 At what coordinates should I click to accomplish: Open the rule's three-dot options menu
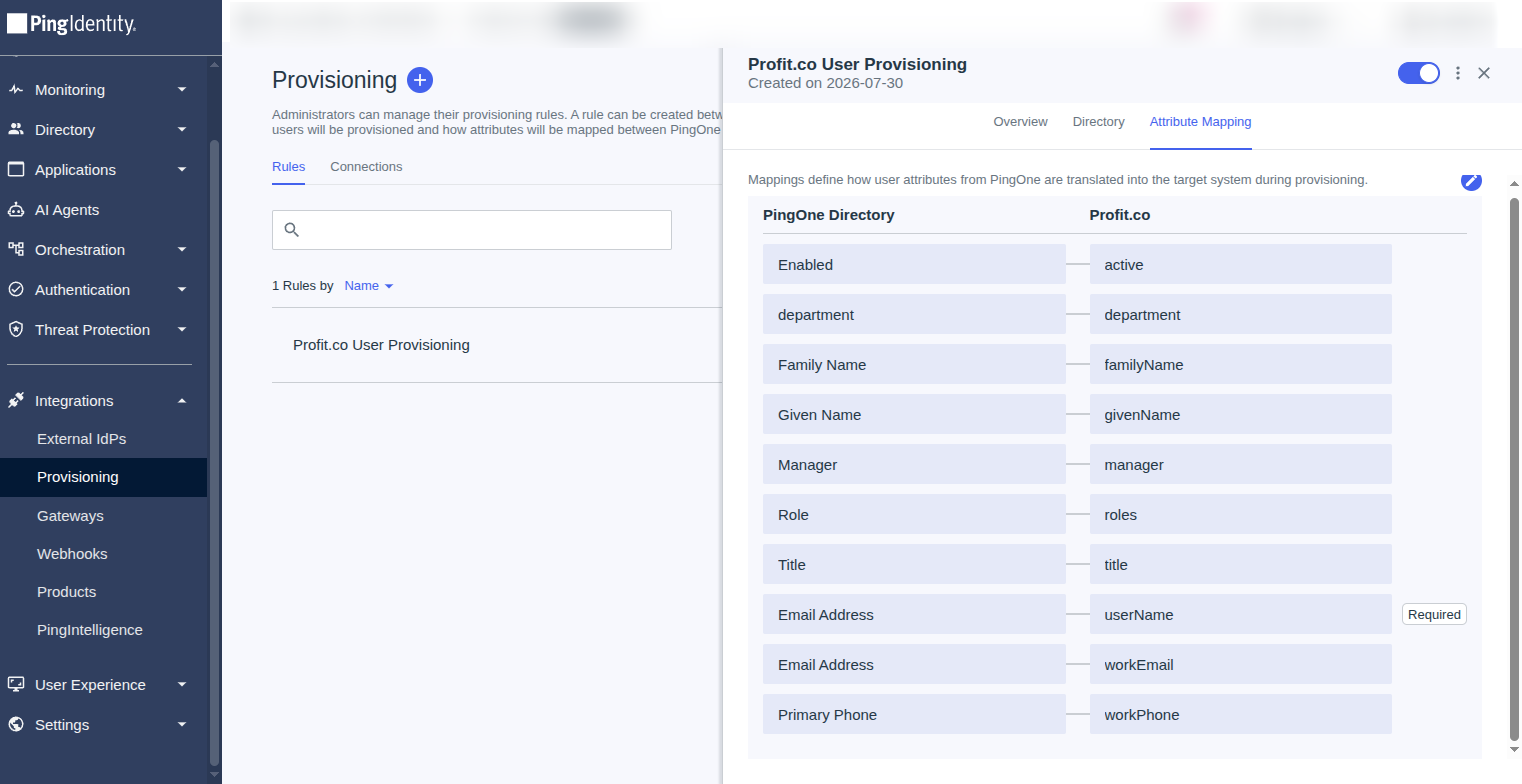(x=1458, y=73)
